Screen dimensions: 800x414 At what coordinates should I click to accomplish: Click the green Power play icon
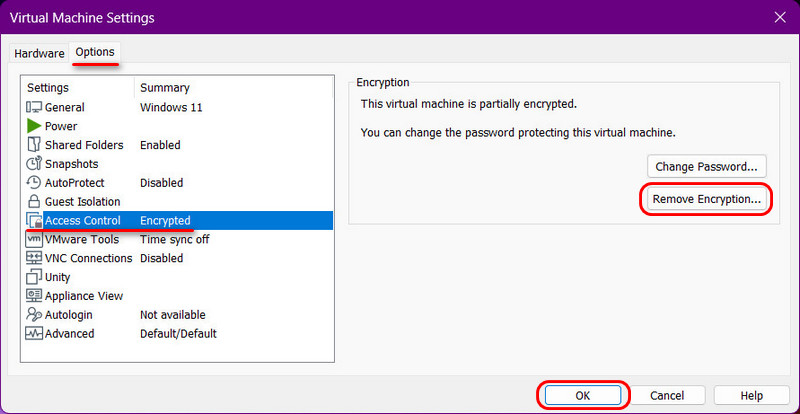point(34,126)
